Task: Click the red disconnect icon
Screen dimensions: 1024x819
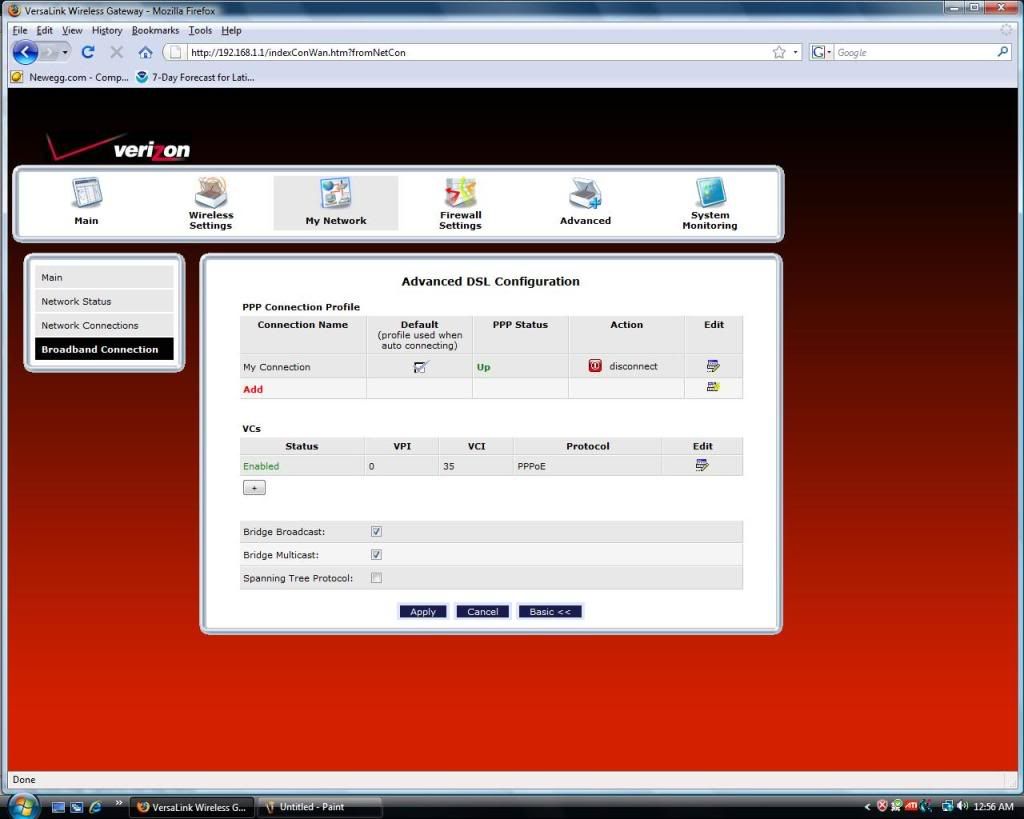Action: pos(595,366)
